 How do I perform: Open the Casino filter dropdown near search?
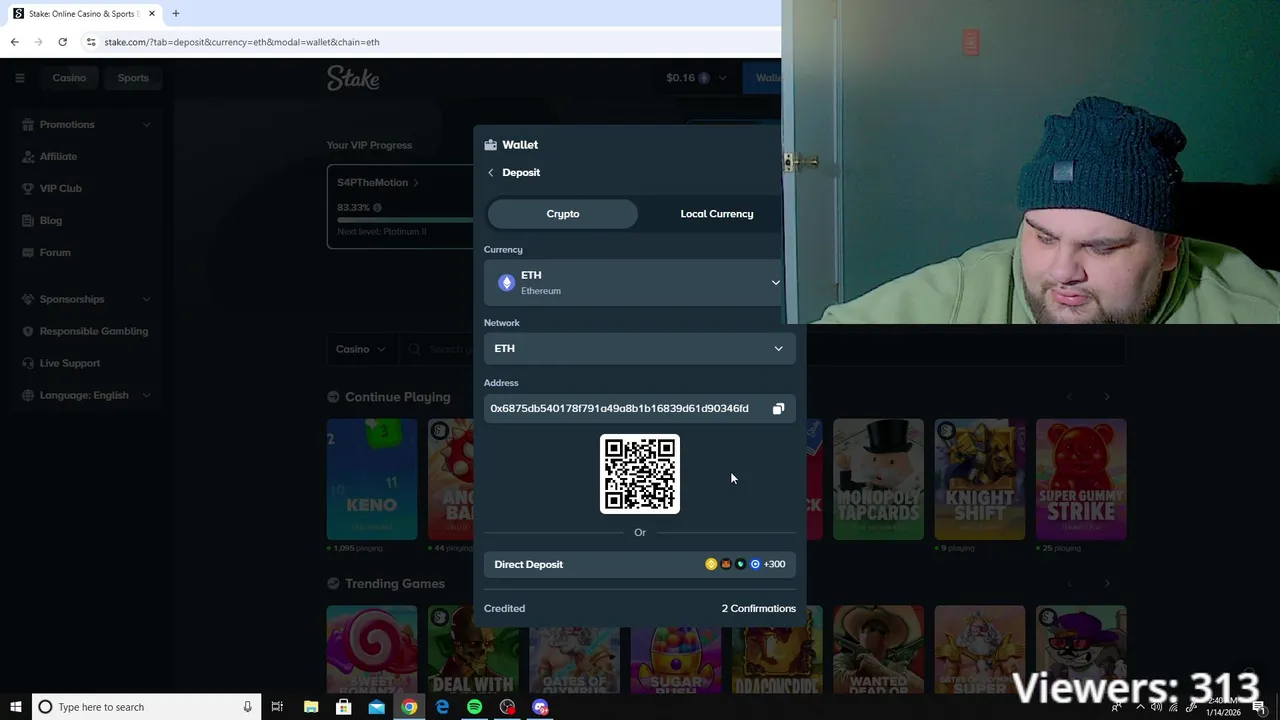tap(360, 349)
